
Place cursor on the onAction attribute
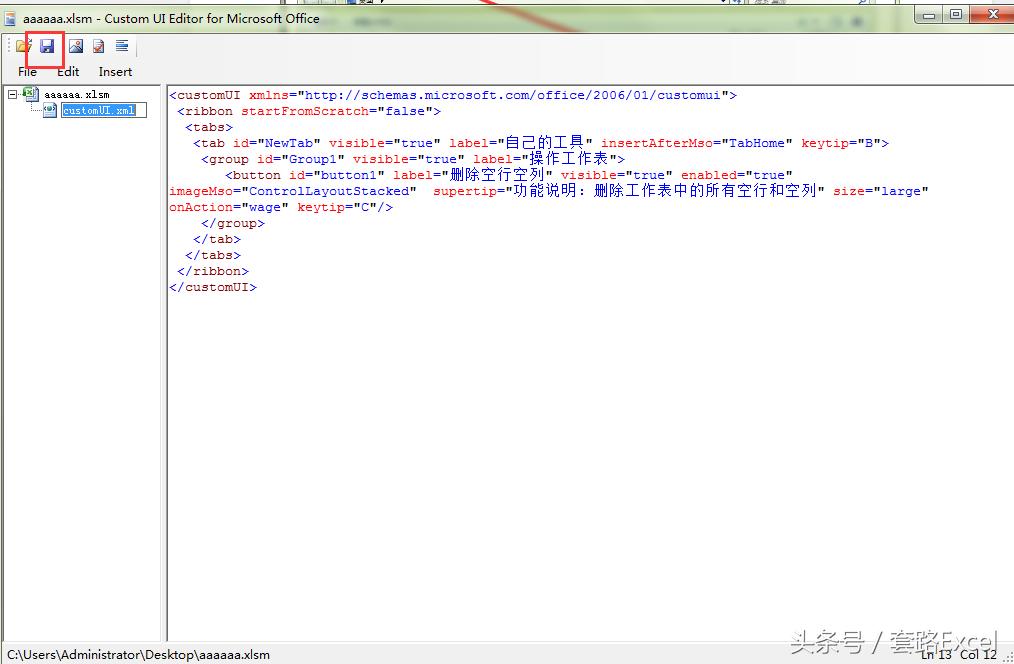[x=201, y=207]
